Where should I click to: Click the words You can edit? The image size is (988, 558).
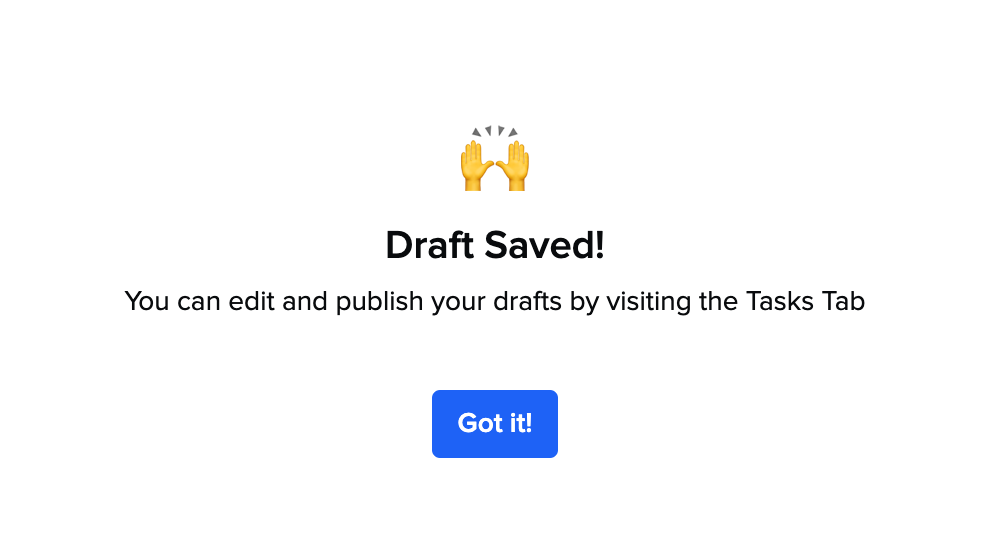pos(200,301)
